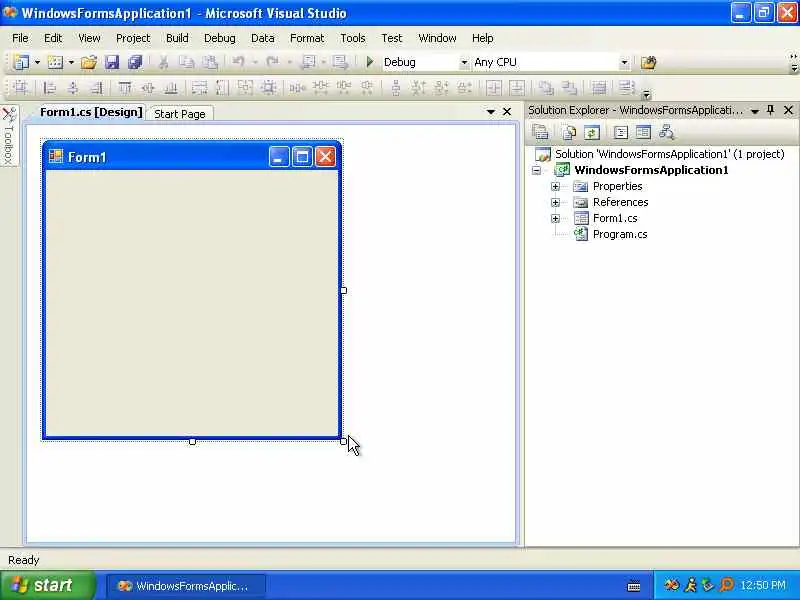
Task: Click the Align Tops layout icon
Action: pyautogui.click(x=124, y=88)
